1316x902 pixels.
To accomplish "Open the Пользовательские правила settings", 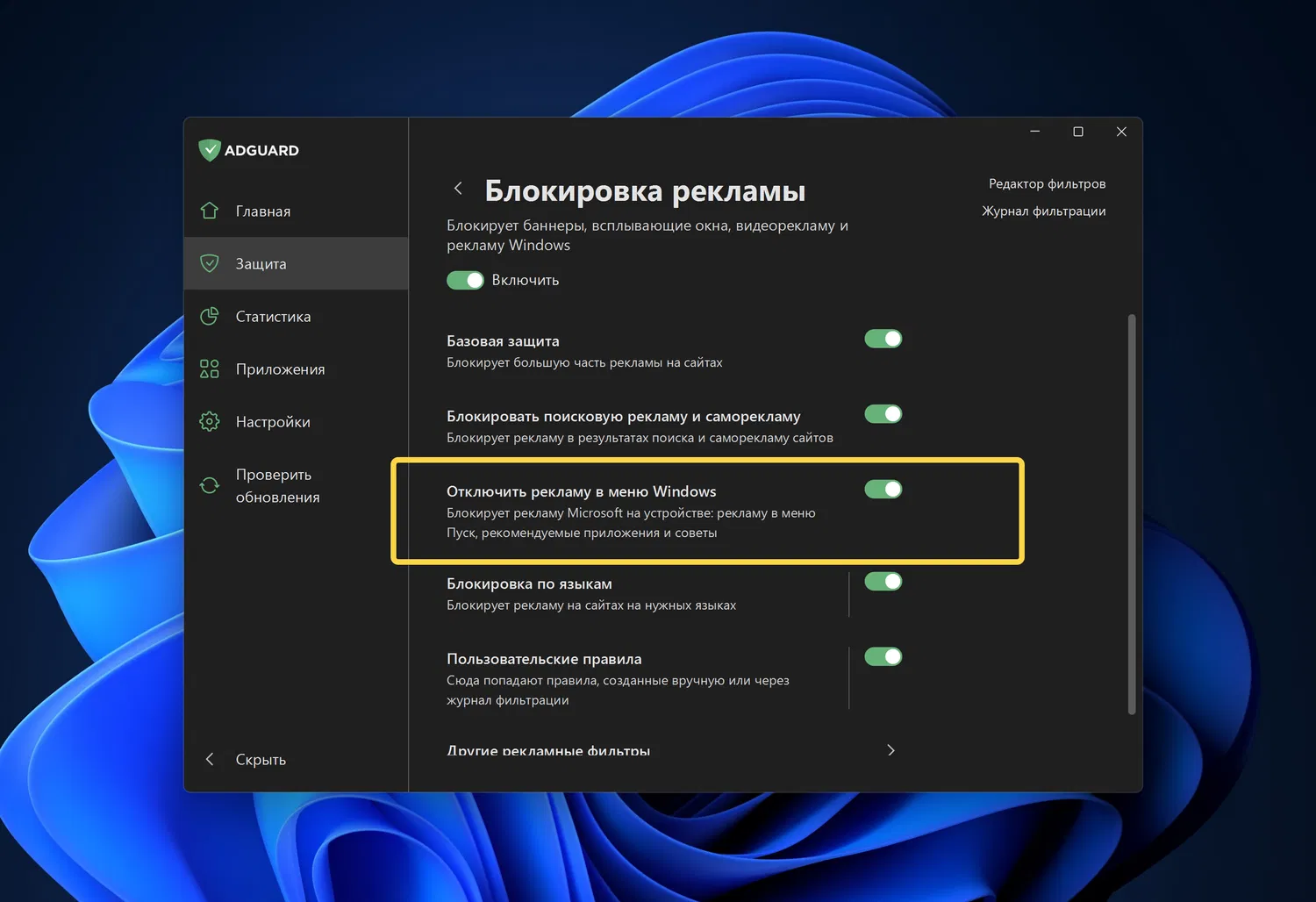I will click(x=647, y=678).
